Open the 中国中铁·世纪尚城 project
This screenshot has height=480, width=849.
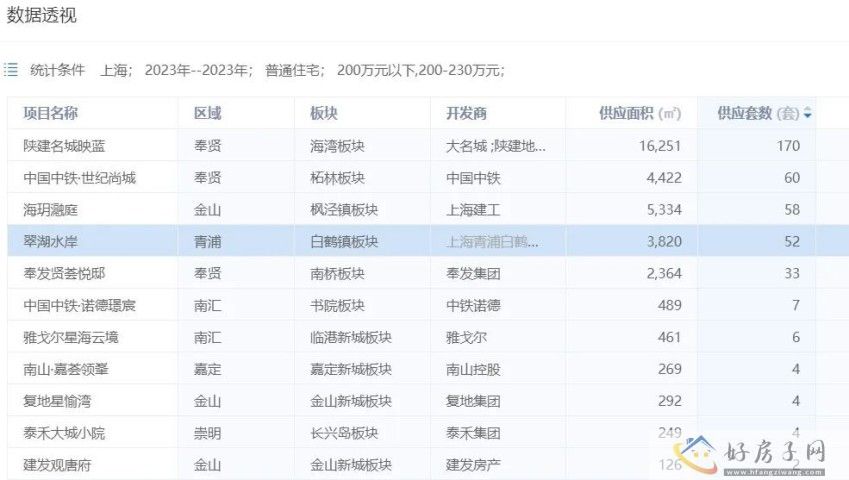[x=79, y=177]
